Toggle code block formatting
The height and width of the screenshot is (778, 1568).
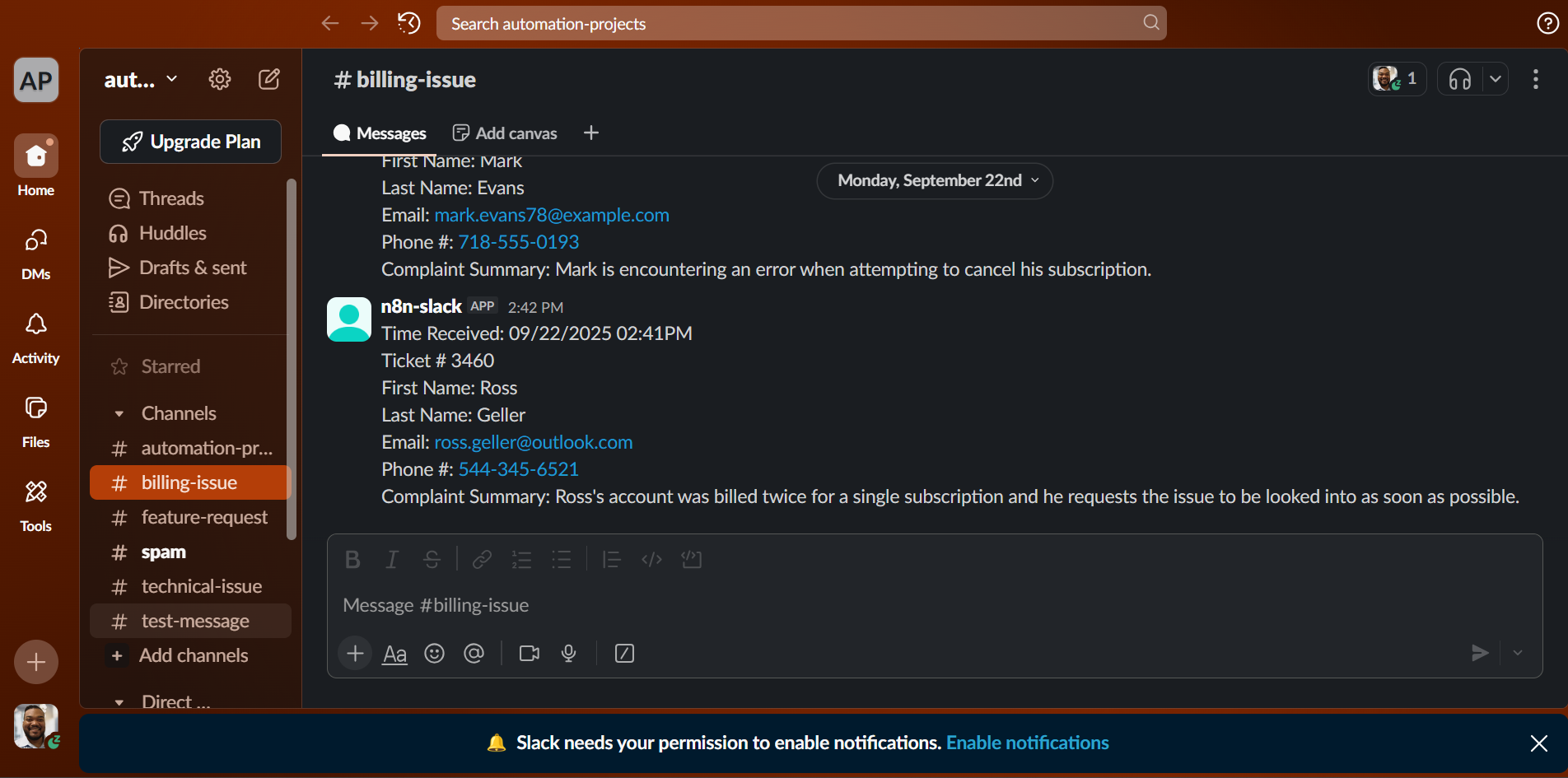(x=691, y=560)
